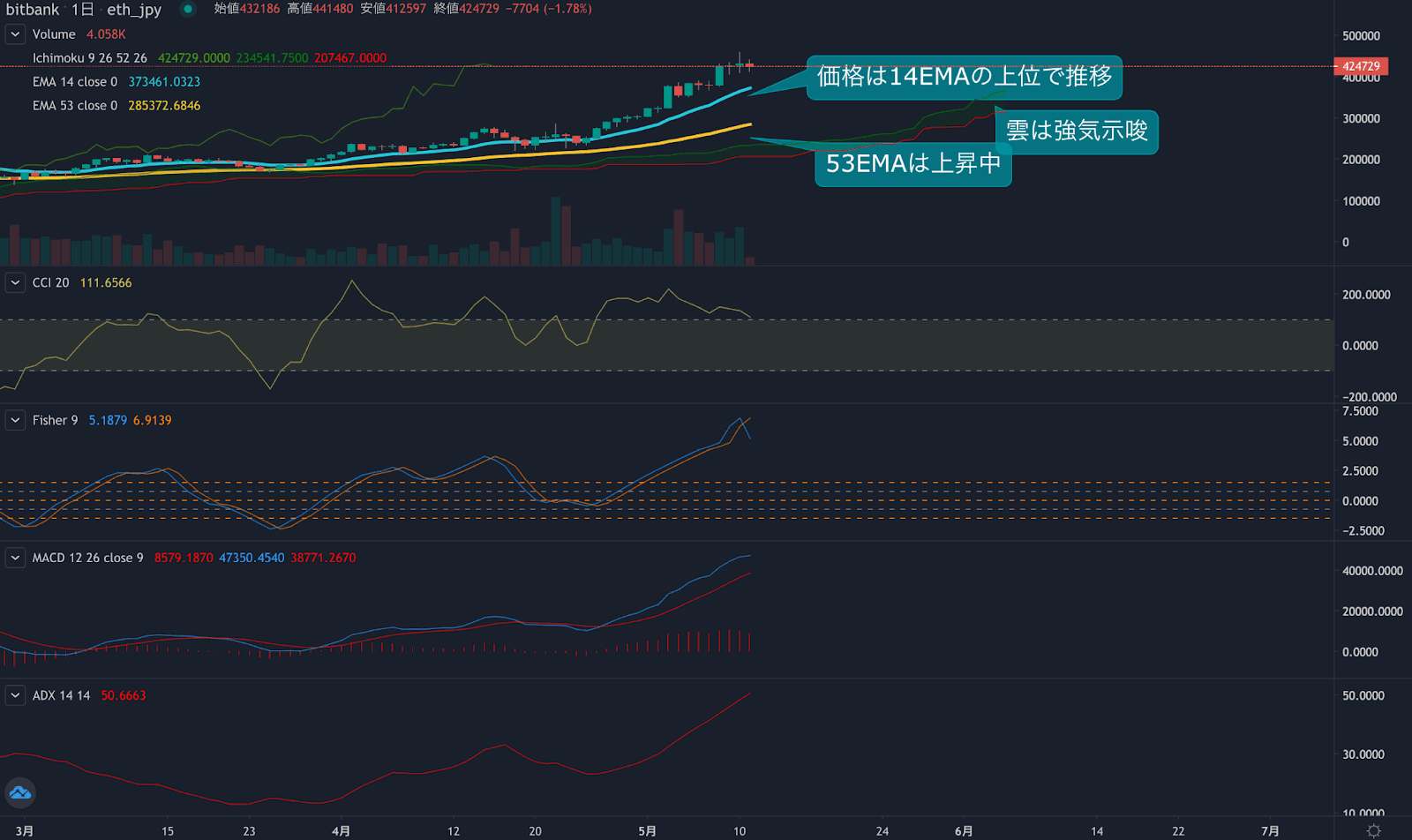1412x840 pixels.
Task: Collapse the Volume indicator legend chevron
Action: (x=15, y=34)
